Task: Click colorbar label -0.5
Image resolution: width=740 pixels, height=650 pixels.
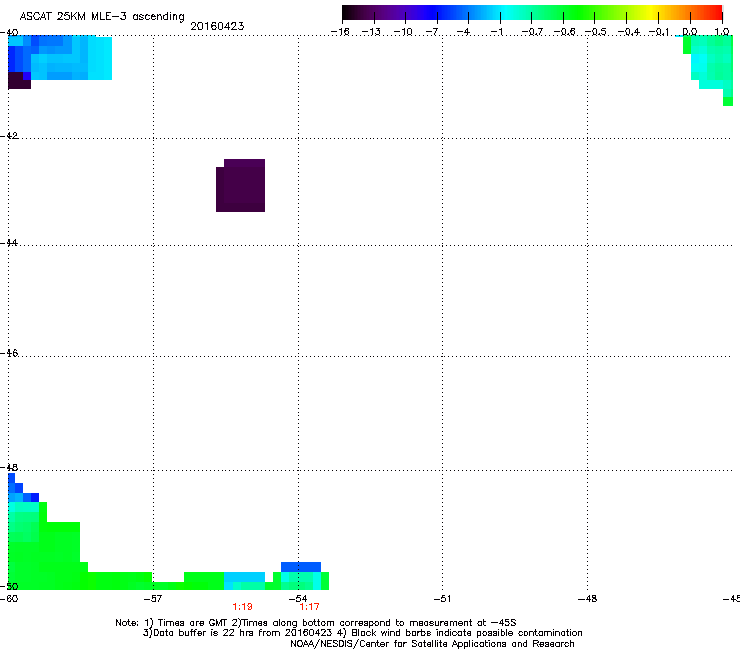Action: (595, 32)
